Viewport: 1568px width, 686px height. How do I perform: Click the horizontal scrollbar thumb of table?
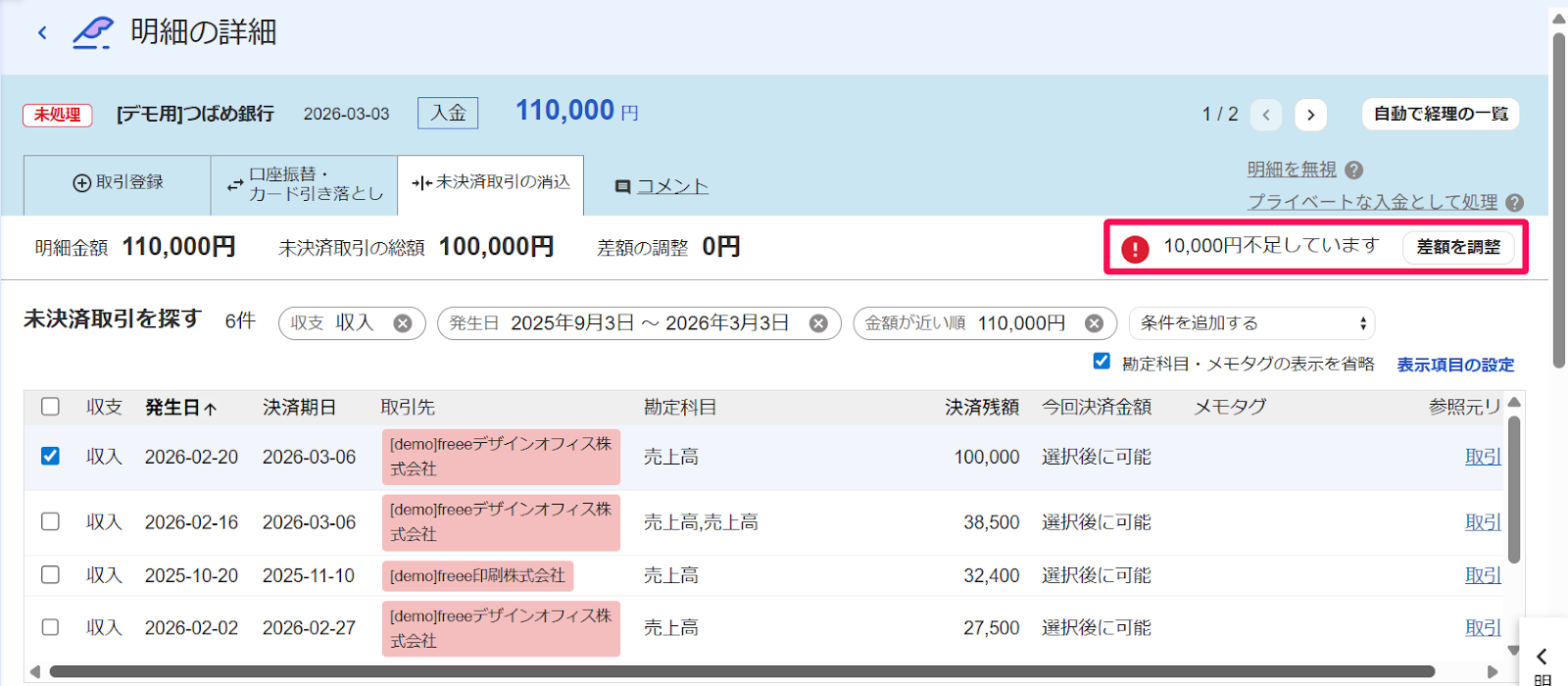tap(742, 671)
